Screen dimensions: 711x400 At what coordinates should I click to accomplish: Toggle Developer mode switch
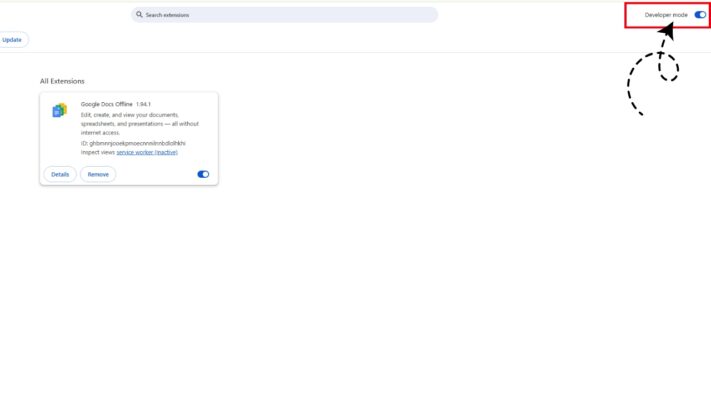click(700, 15)
